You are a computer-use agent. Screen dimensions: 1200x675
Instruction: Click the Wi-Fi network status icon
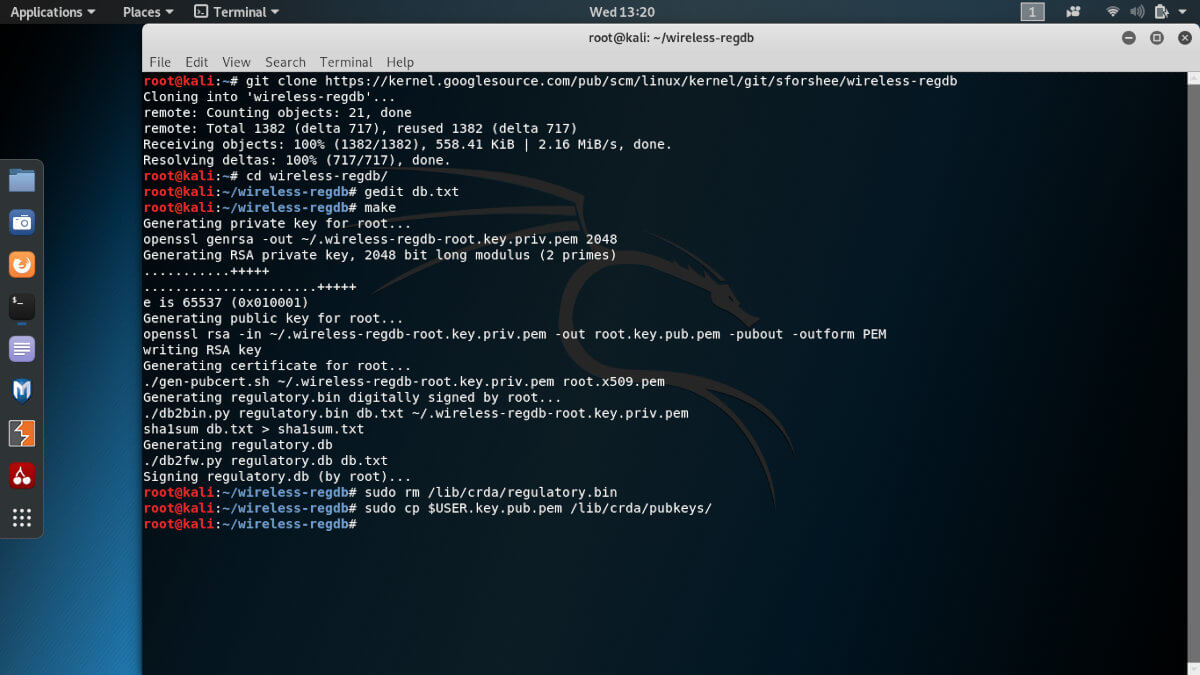pos(1112,12)
